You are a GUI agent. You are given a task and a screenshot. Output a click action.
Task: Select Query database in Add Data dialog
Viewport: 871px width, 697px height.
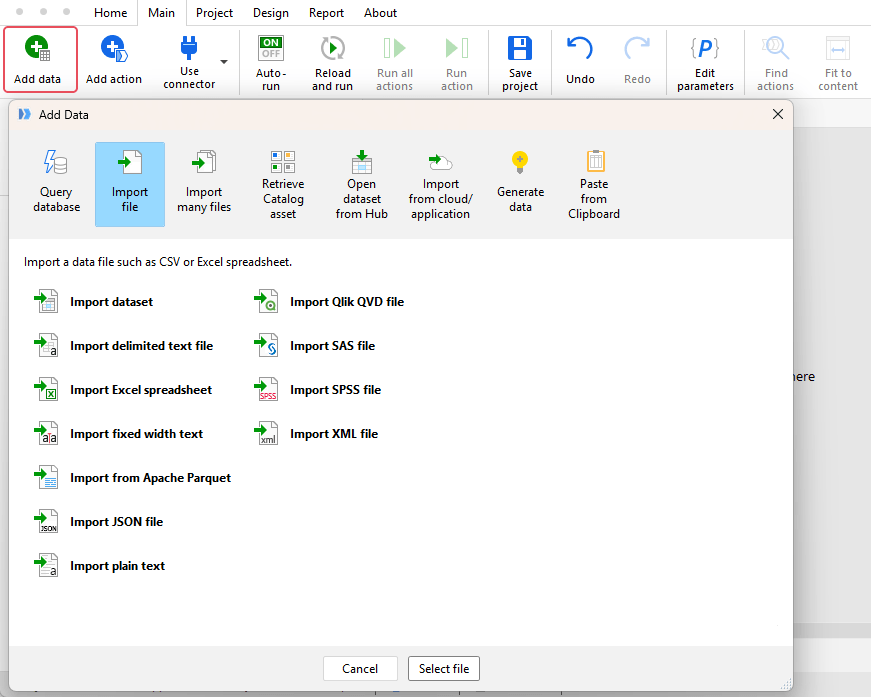(56, 184)
